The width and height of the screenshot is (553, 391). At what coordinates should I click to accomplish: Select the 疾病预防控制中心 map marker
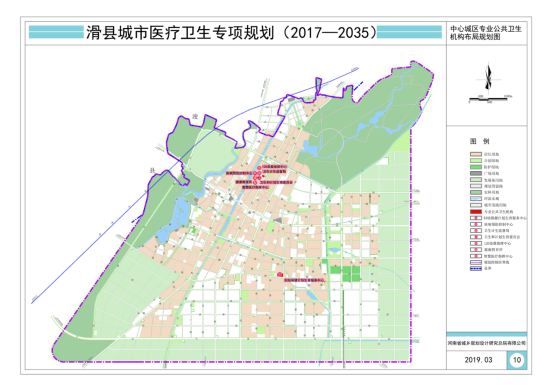pyautogui.click(x=255, y=173)
